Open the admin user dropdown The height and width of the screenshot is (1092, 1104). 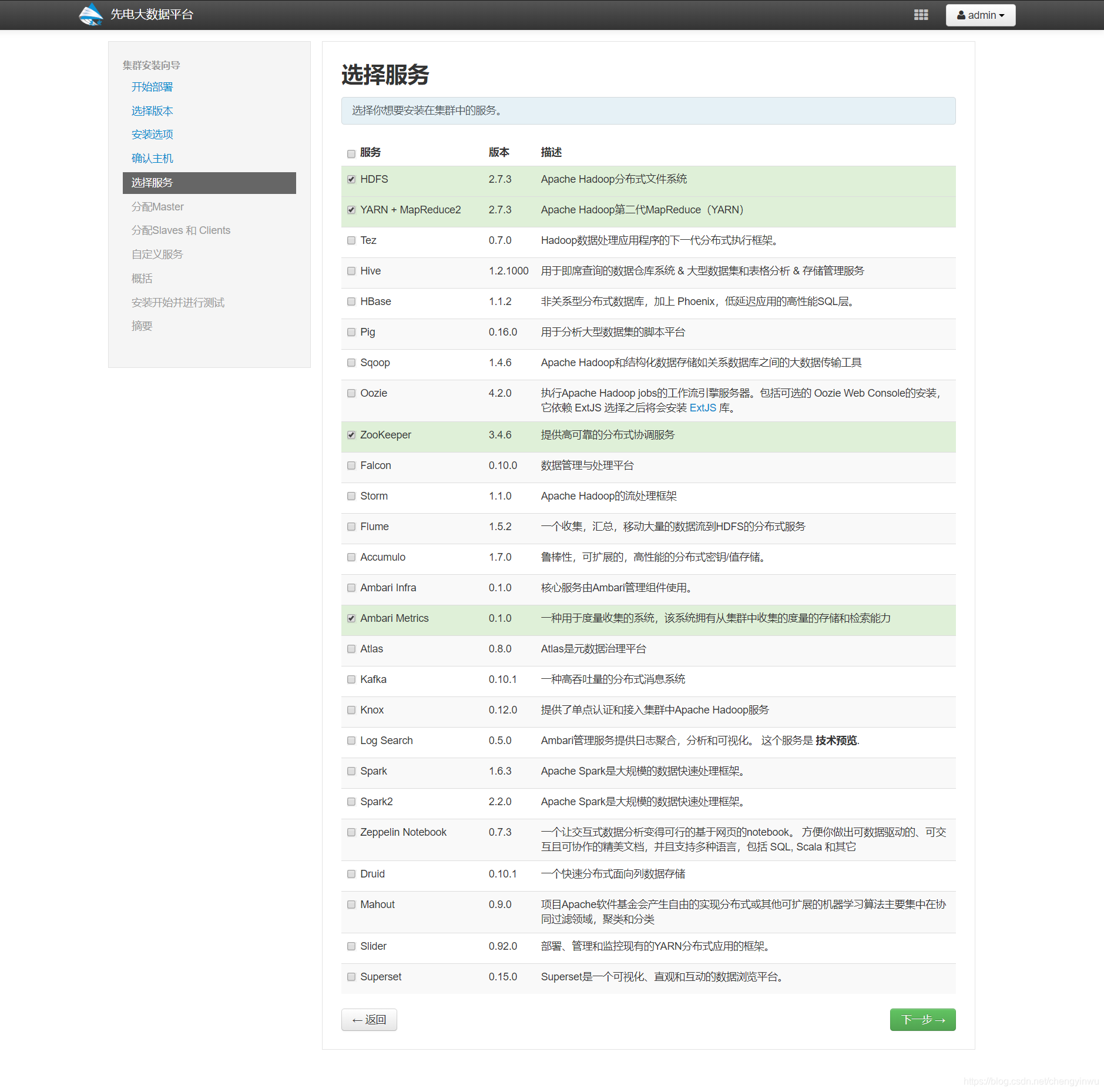pos(981,15)
